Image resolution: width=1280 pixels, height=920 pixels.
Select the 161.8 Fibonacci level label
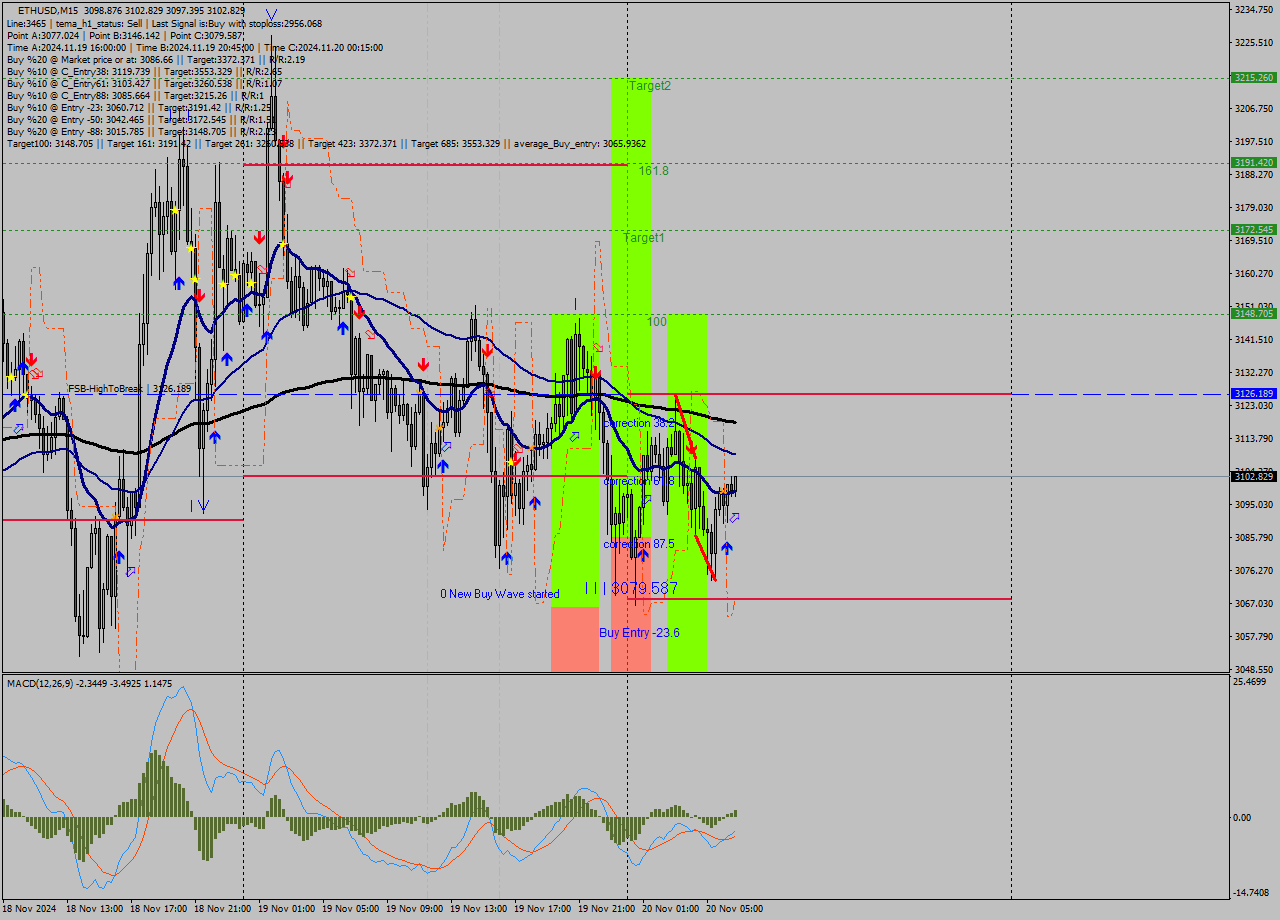(654, 171)
